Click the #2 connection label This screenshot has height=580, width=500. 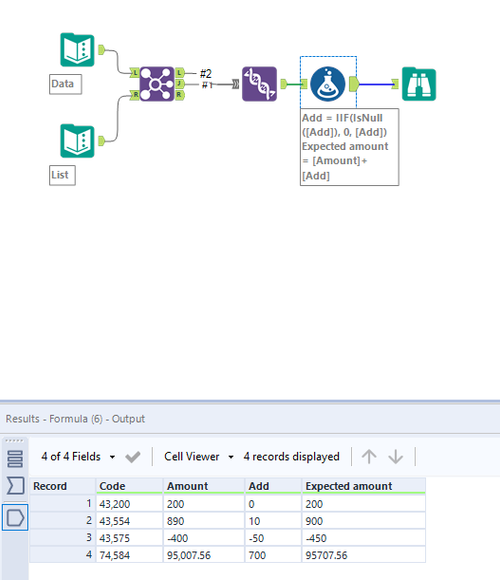(206, 74)
